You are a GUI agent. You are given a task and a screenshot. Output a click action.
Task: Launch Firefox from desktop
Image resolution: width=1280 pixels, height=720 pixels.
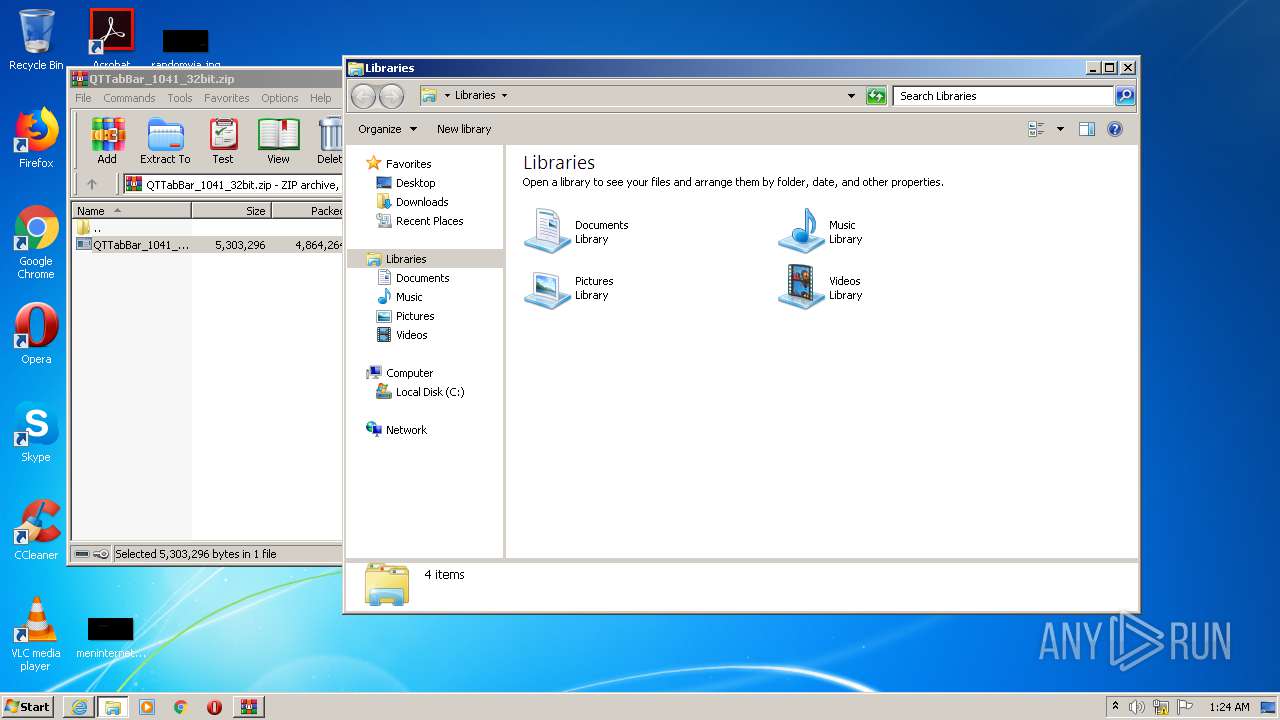(36, 138)
